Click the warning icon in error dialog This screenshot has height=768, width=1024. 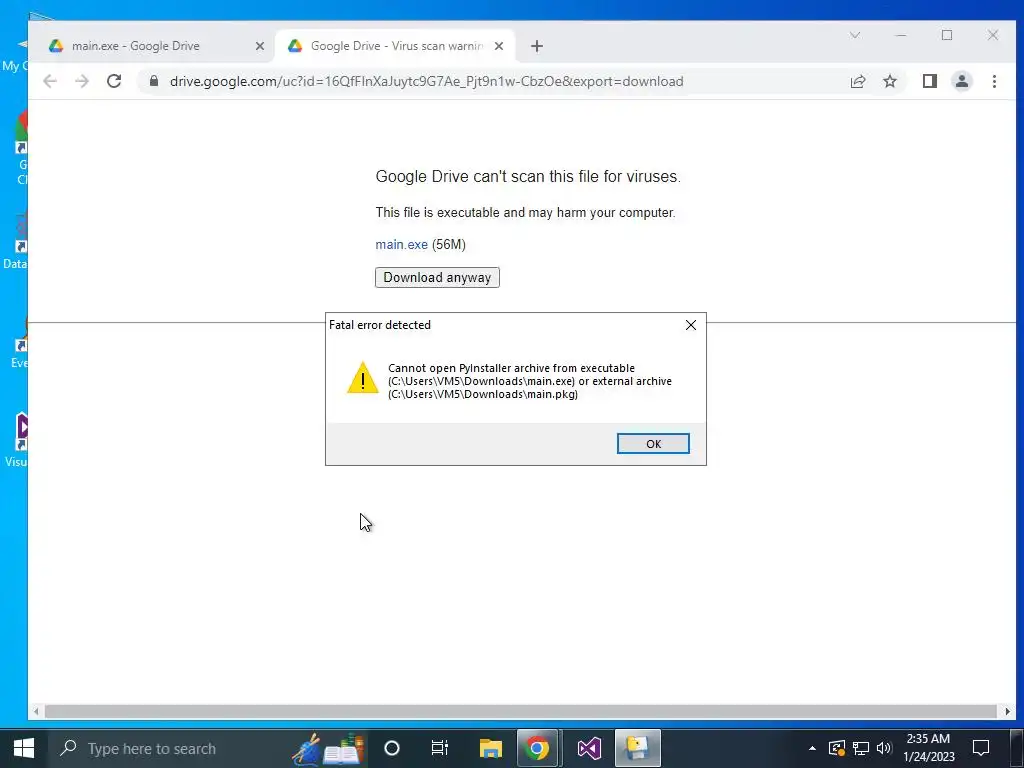coord(362,378)
